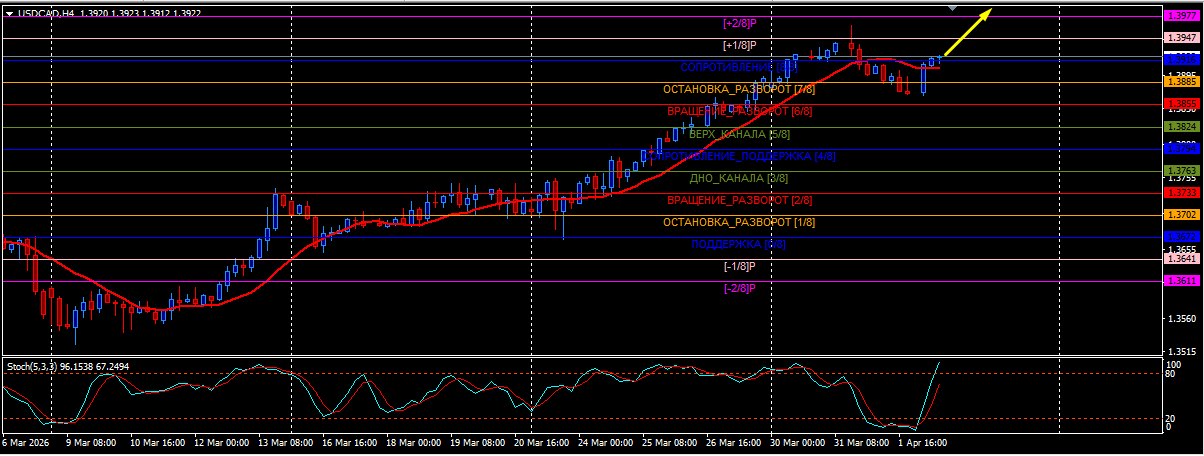
Task: Click the 80 level on stochastic scale
Action: pos(1172,375)
